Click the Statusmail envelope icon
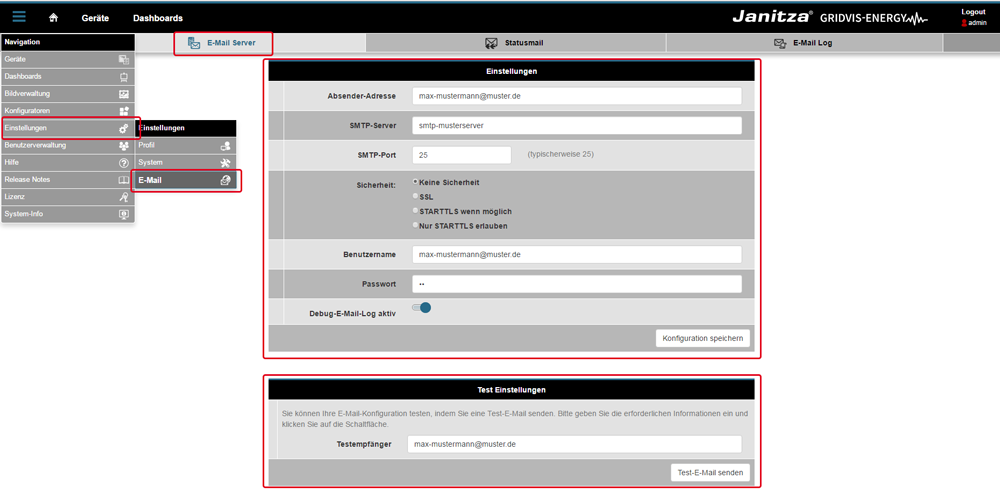 (491, 43)
